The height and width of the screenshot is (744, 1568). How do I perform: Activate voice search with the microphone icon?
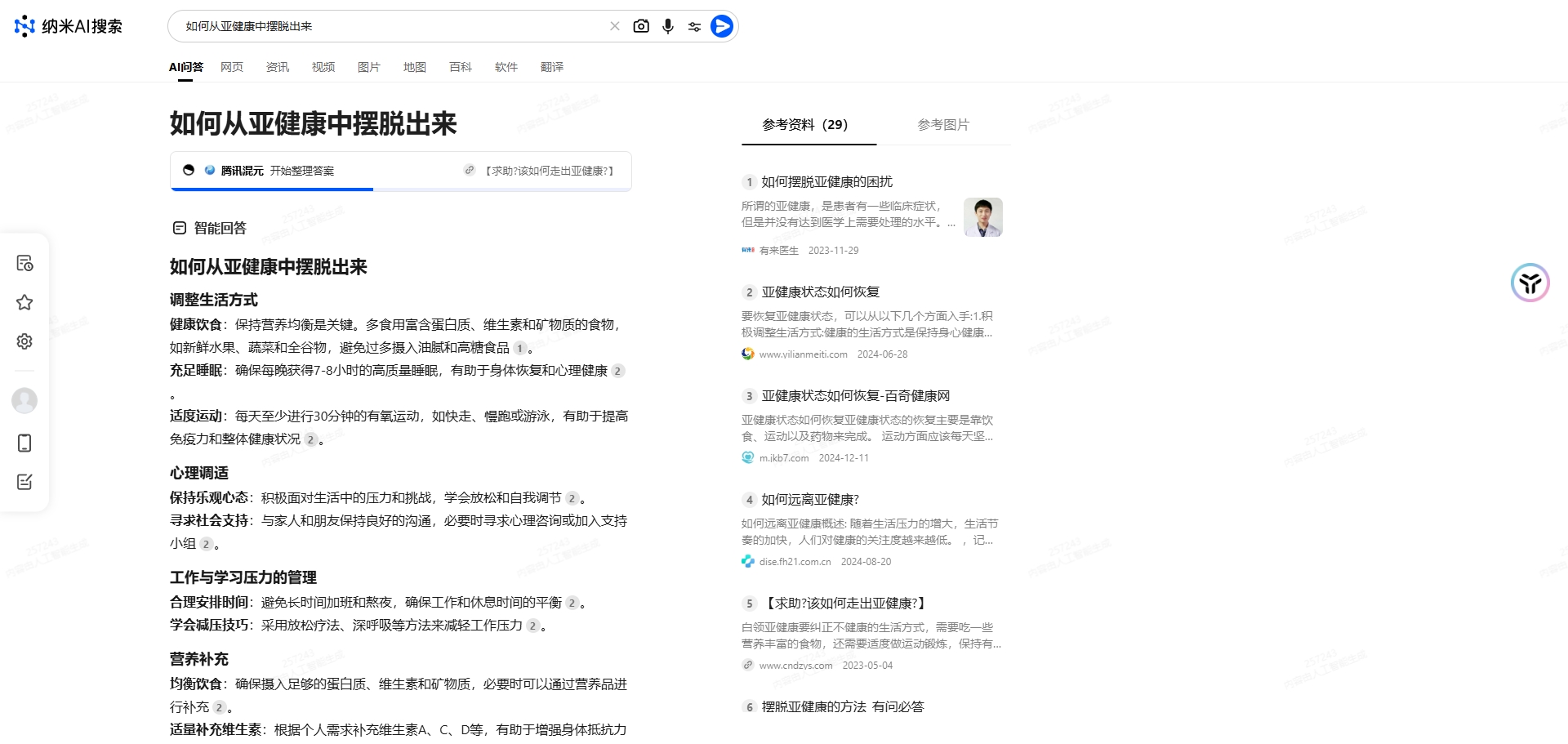point(668,25)
